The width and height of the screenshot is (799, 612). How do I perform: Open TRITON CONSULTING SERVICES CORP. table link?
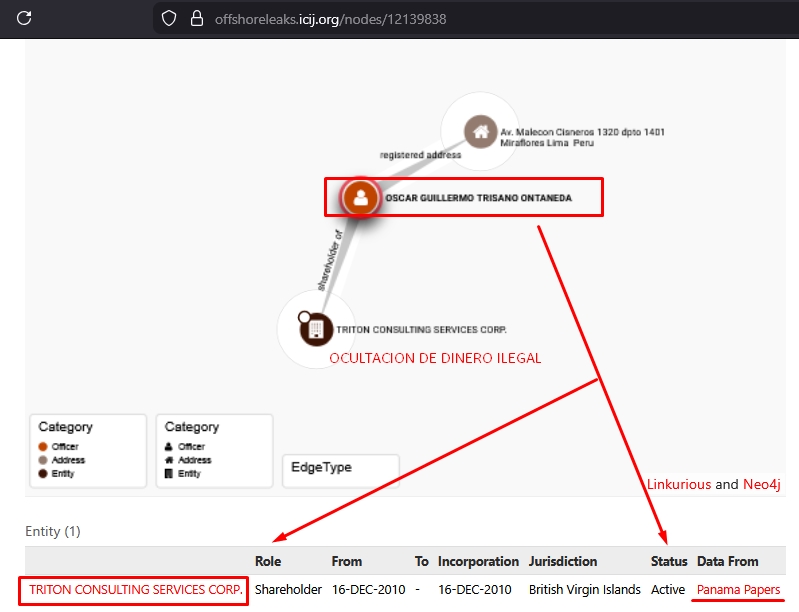(136, 590)
